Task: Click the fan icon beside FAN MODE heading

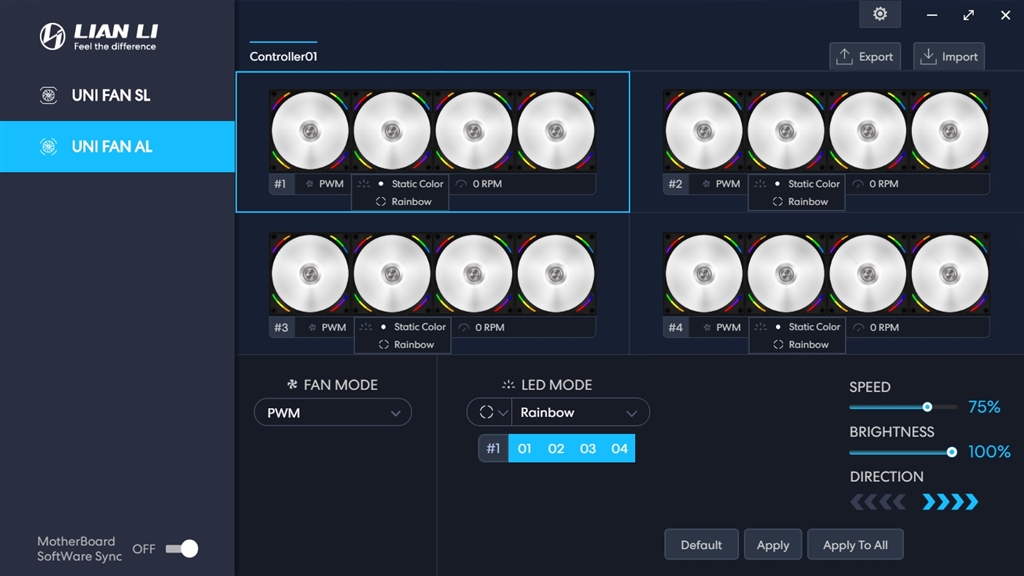Action: [292, 385]
